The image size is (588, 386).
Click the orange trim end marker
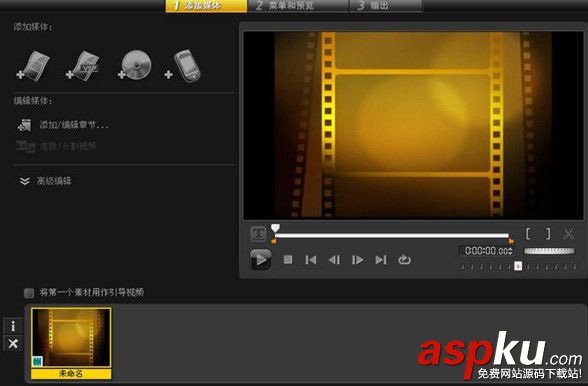pyautogui.click(x=511, y=242)
